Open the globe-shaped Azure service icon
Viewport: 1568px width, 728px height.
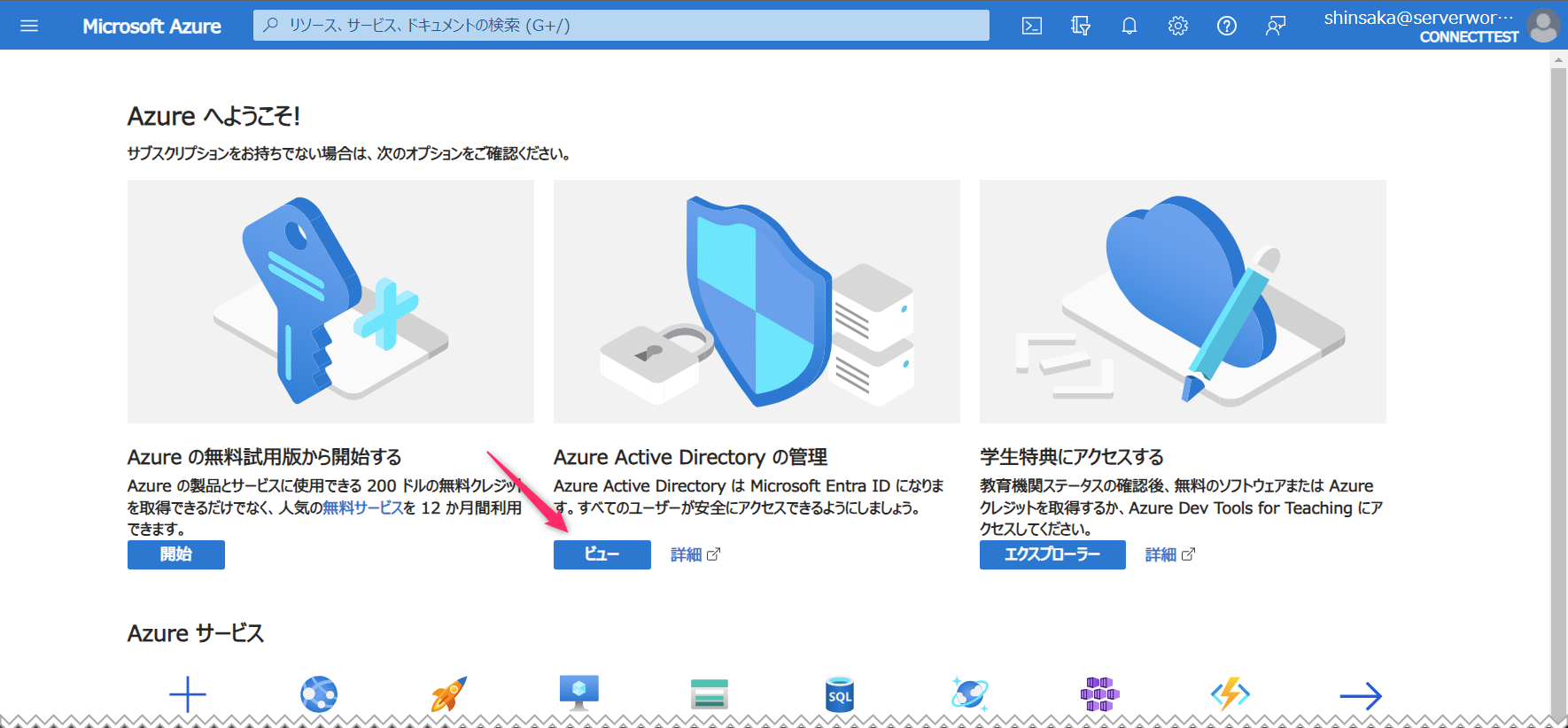tap(319, 694)
